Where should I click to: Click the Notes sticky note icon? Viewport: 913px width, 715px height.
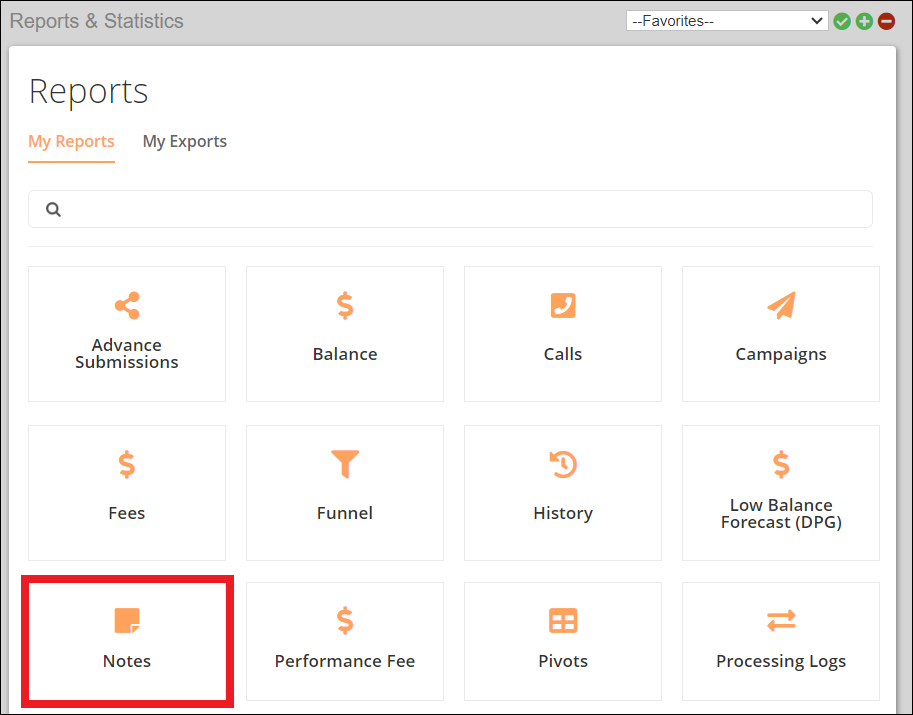pyautogui.click(x=127, y=621)
